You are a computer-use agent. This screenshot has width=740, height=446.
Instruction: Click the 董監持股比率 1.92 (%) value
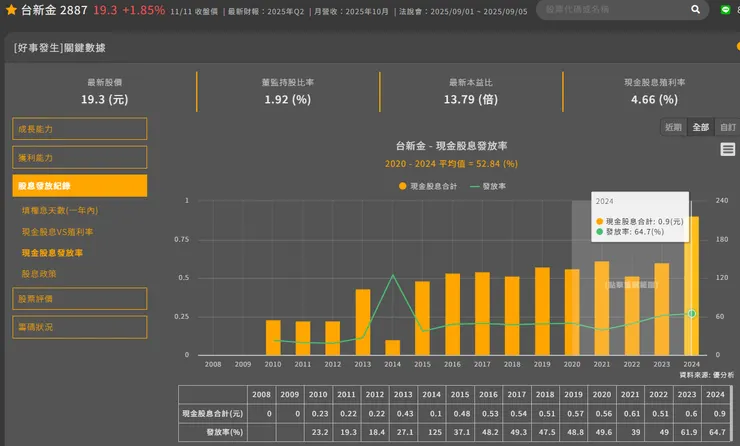click(287, 100)
